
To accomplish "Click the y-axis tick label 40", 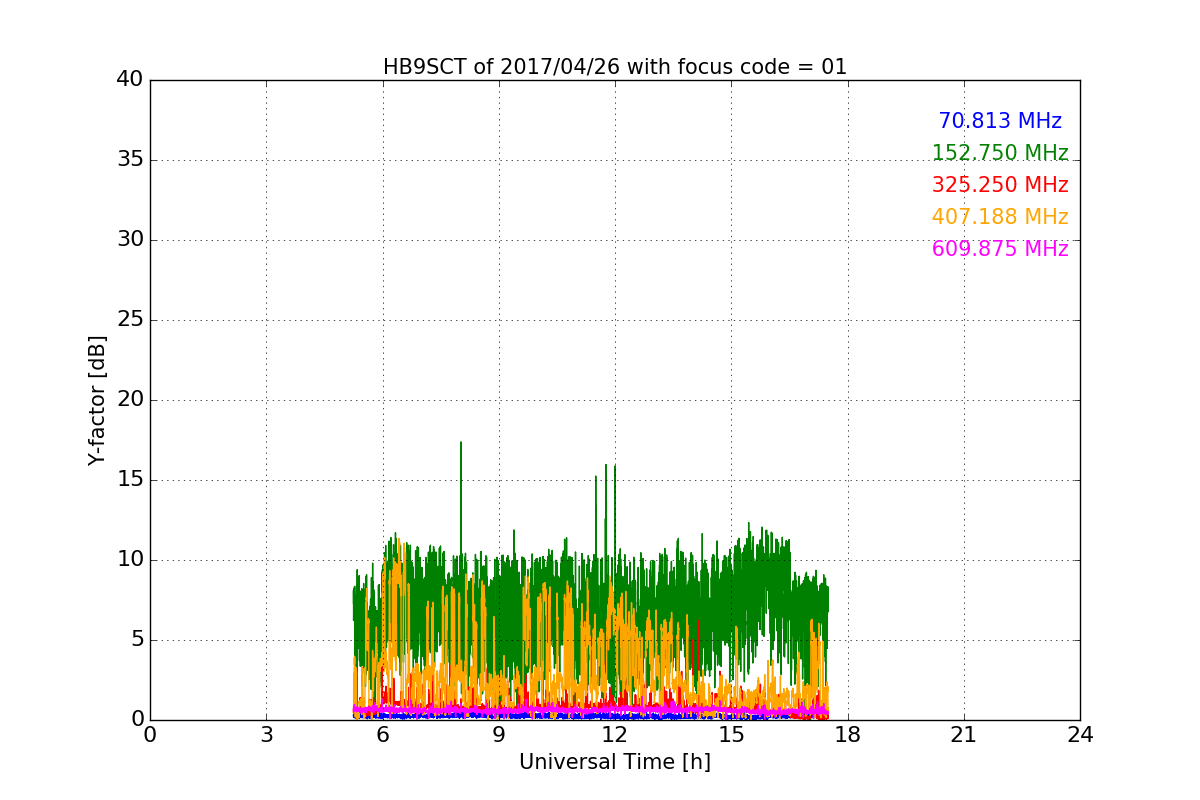I will coord(130,80).
